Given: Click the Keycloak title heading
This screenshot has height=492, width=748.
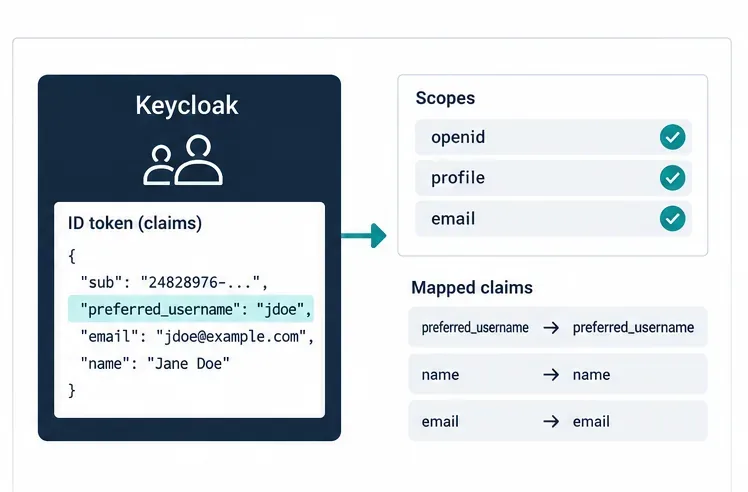Looking at the screenshot, I should (x=187, y=105).
